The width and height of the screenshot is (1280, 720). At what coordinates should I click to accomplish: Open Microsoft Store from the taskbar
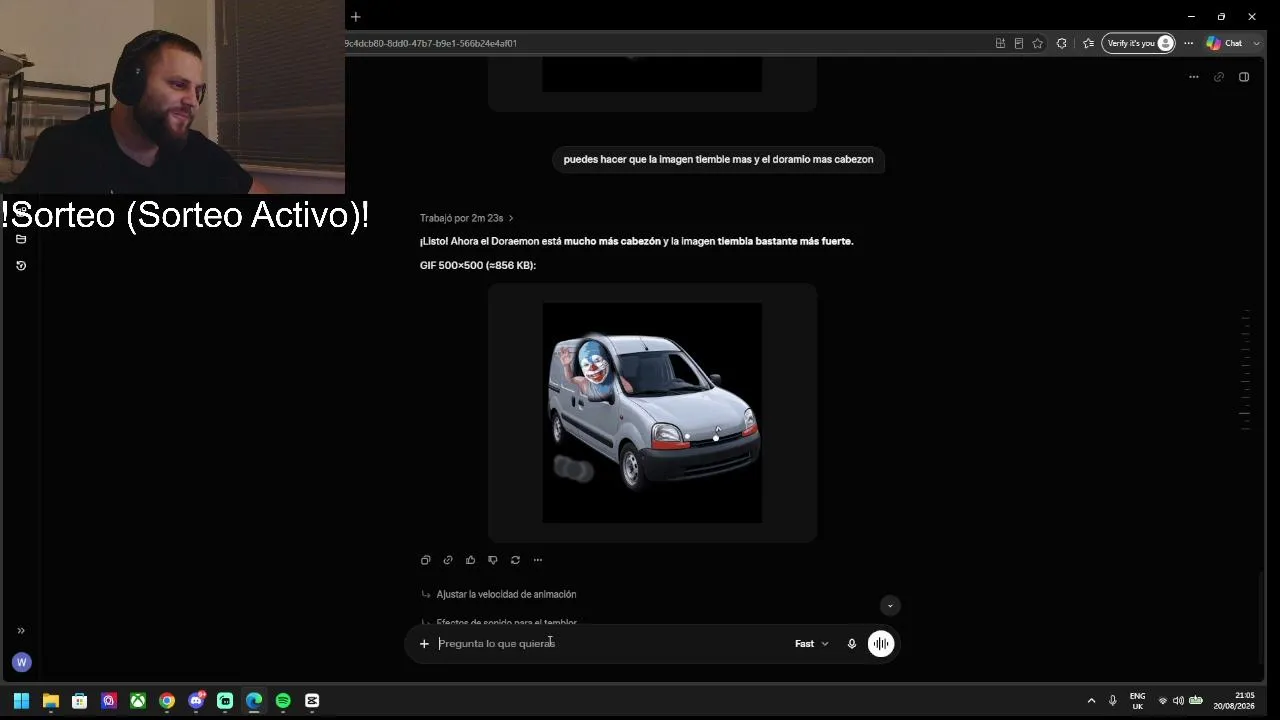pyautogui.click(x=80, y=701)
